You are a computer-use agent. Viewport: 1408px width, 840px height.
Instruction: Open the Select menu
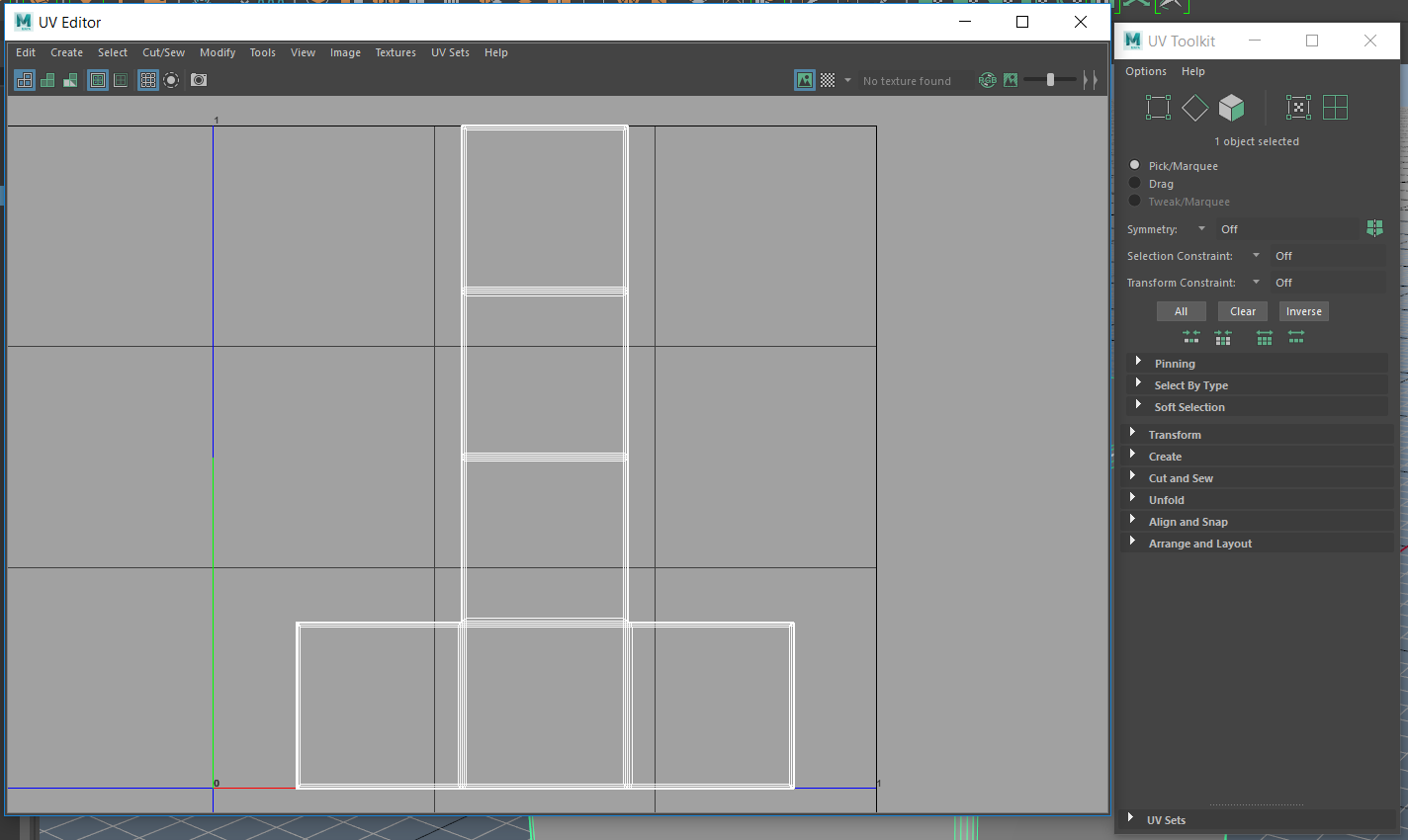[113, 52]
